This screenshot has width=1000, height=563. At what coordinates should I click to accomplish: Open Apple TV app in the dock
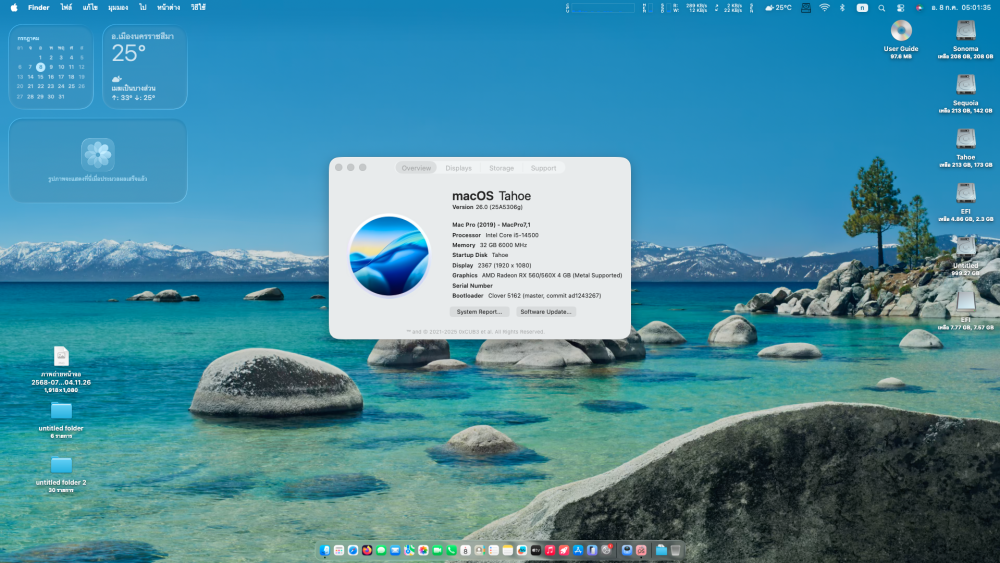pyautogui.click(x=536, y=550)
